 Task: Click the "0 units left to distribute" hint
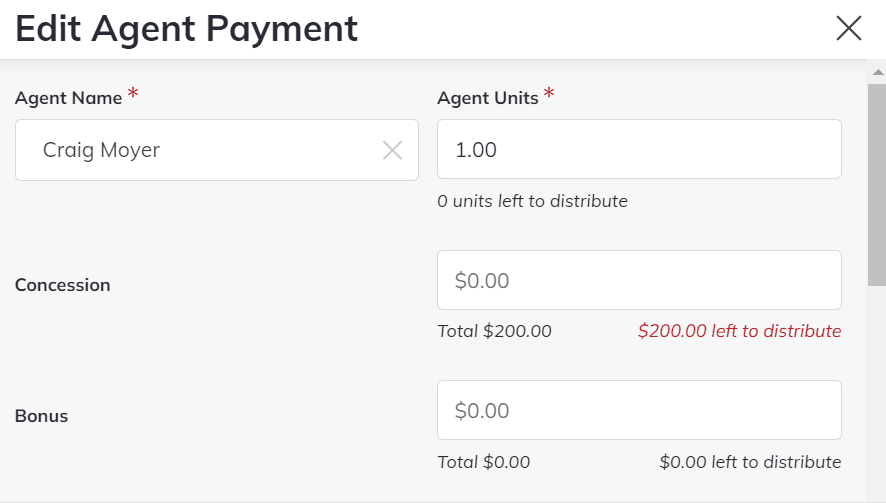pyautogui.click(x=532, y=201)
